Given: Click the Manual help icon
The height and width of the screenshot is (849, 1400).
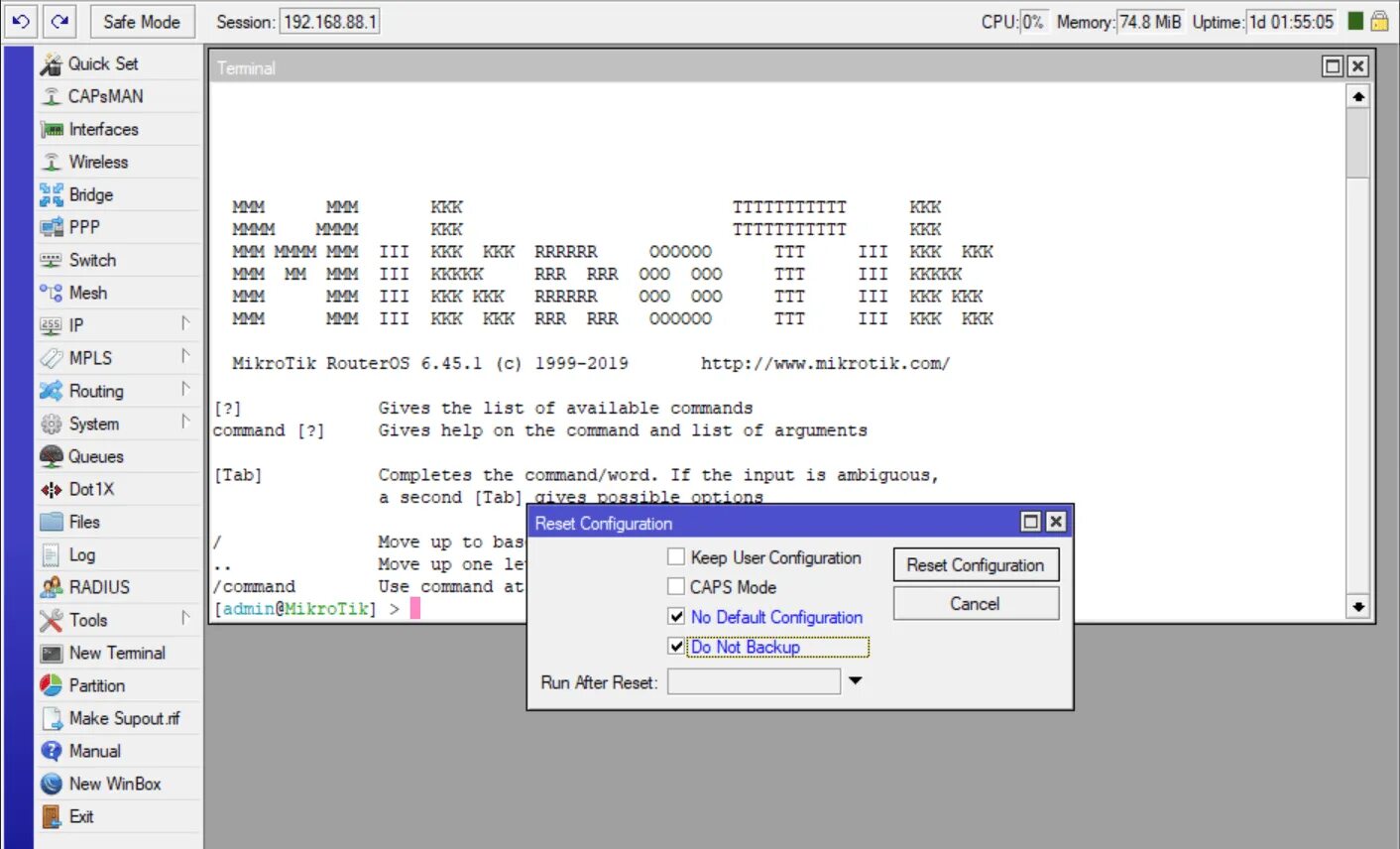Looking at the screenshot, I should click(52, 752).
